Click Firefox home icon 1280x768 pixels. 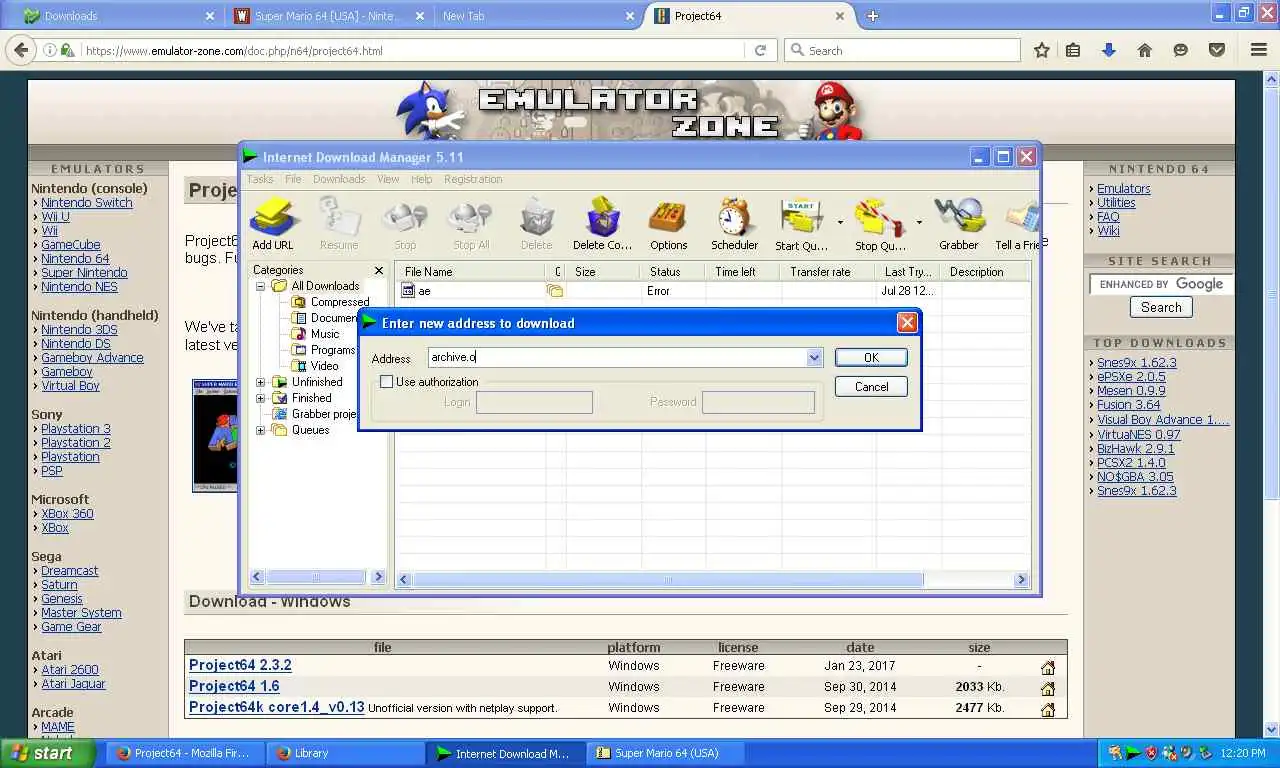1144,50
